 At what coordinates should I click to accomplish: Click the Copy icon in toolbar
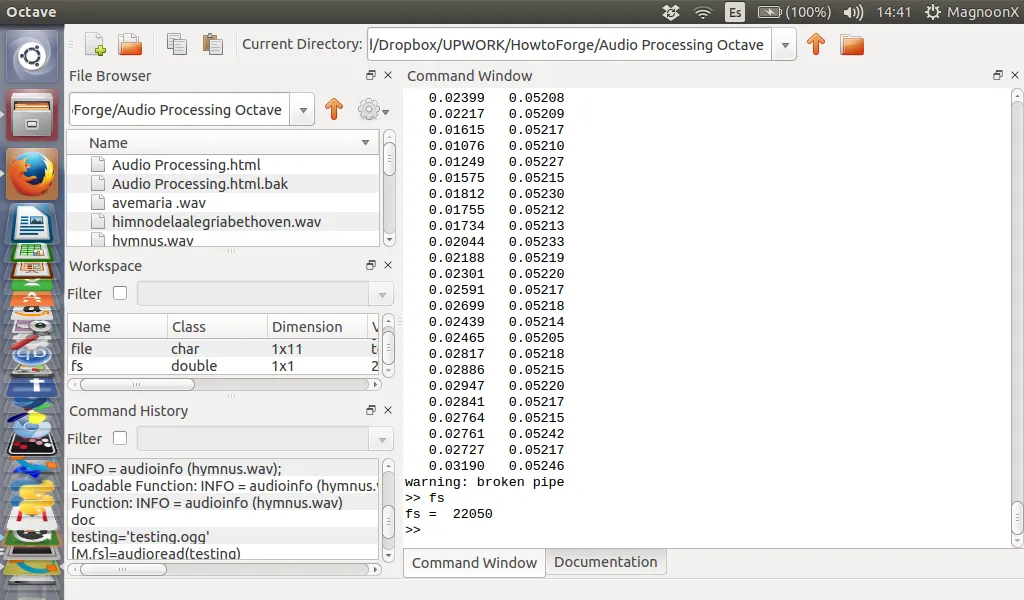pyautogui.click(x=177, y=44)
